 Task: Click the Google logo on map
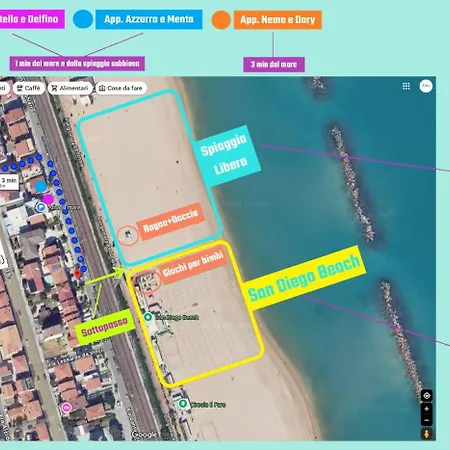pos(144,435)
